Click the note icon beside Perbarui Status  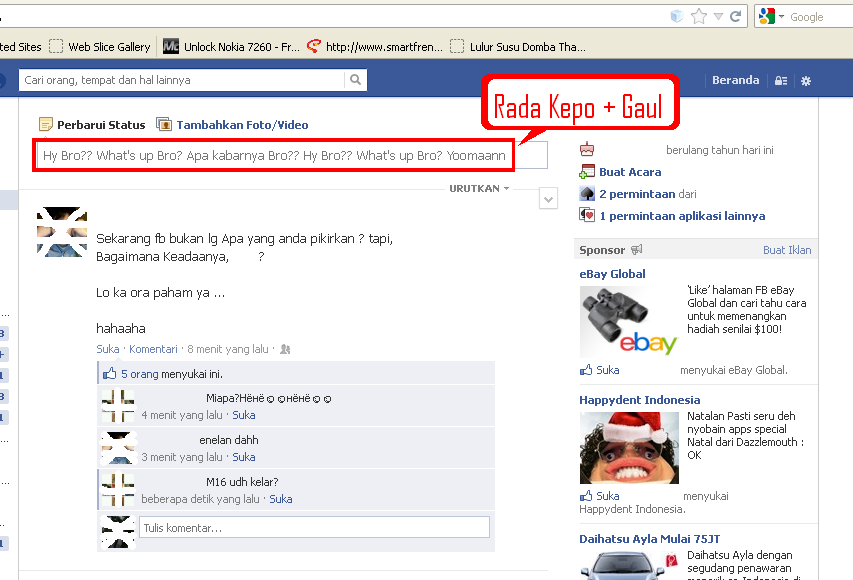click(46, 124)
